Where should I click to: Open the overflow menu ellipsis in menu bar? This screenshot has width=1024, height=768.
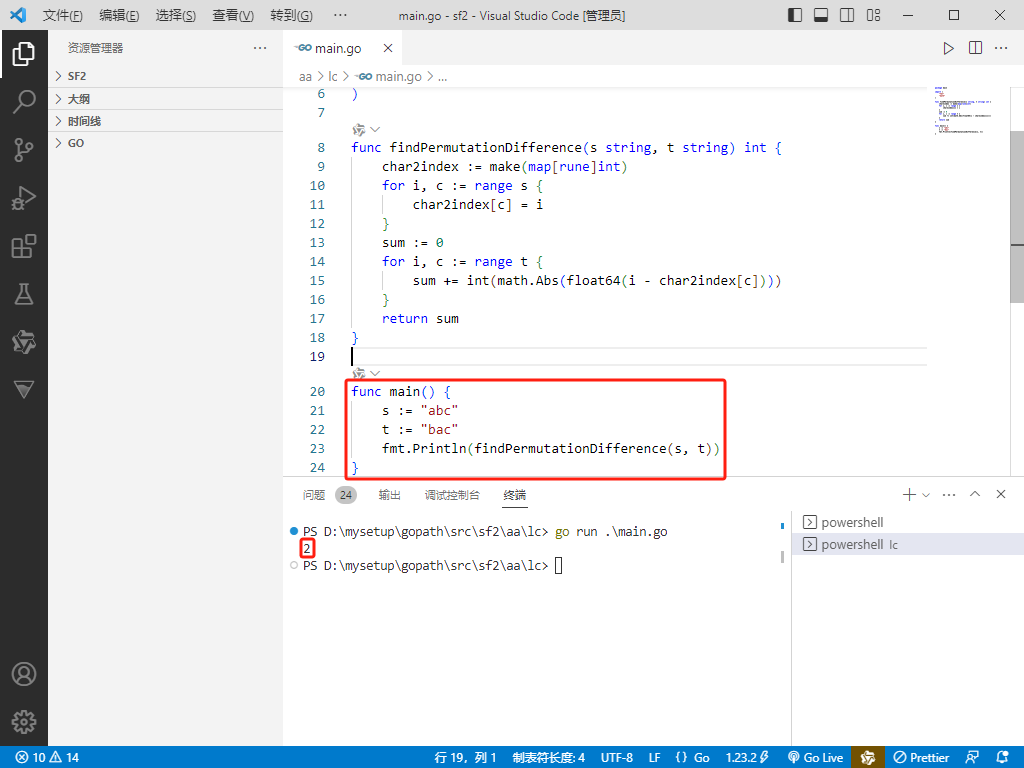point(340,15)
